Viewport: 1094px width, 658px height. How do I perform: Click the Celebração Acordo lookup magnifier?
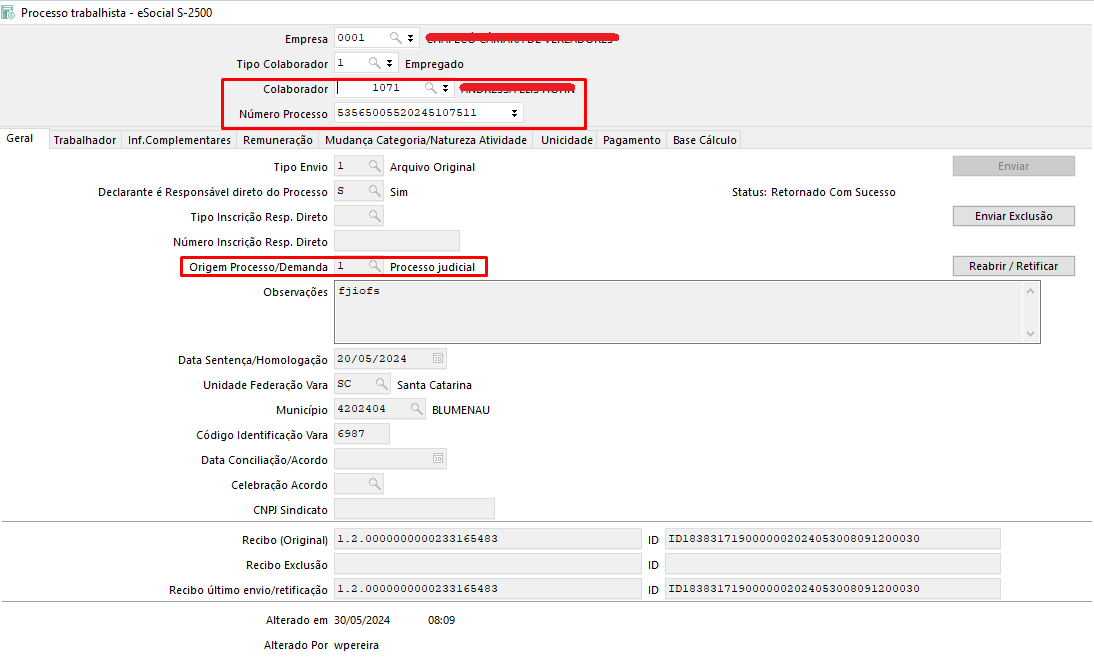coord(375,484)
